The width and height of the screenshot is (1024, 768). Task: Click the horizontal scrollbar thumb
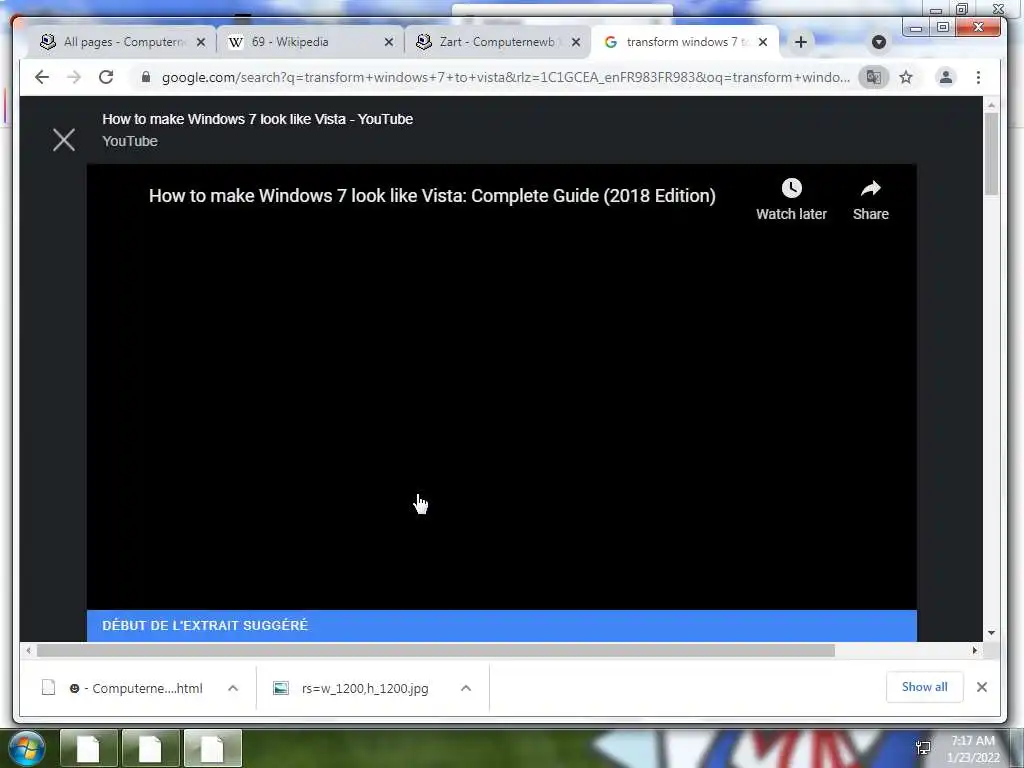(x=436, y=650)
